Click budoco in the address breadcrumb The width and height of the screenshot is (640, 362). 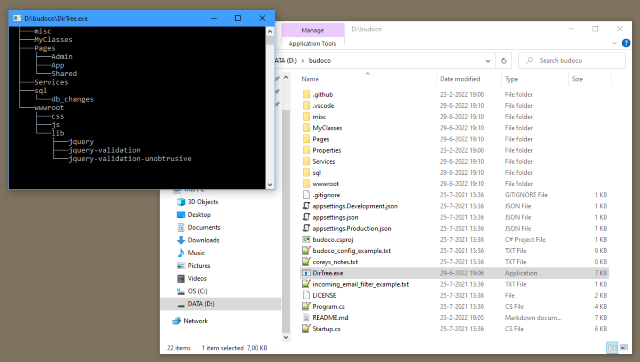(320, 60)
